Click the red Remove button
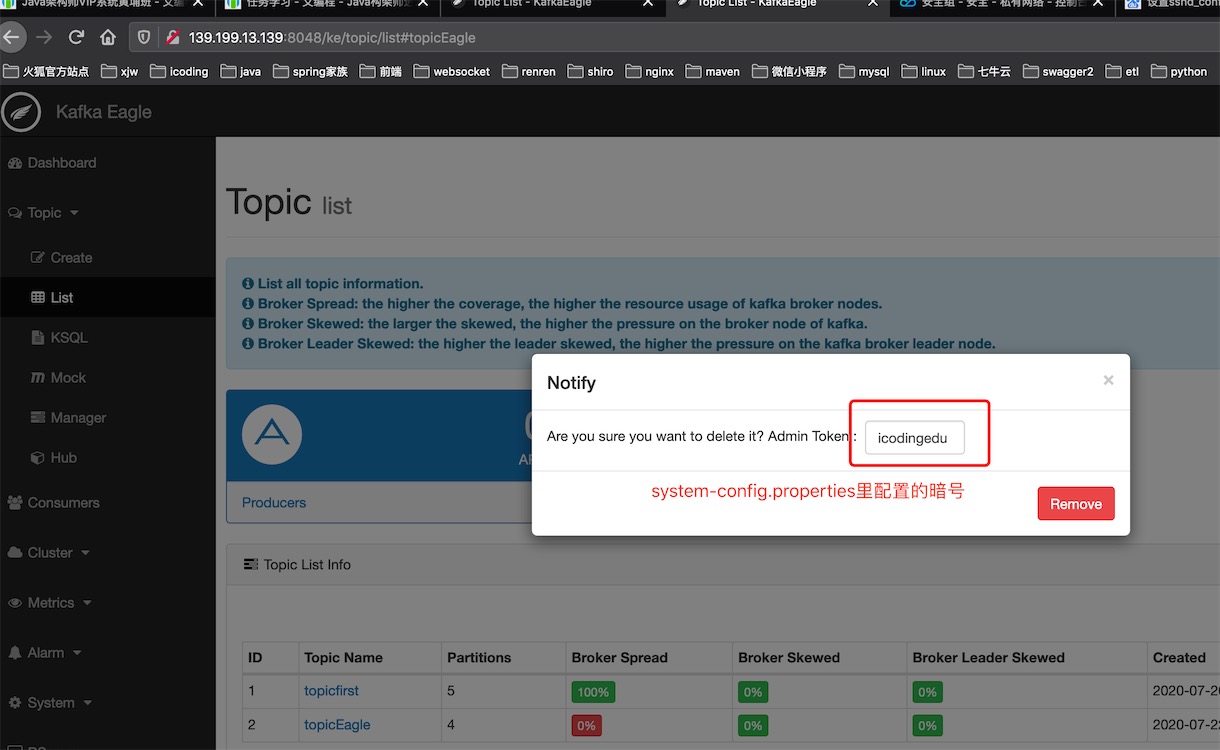Viewport: 1220px width, 750px height. 1076,504
